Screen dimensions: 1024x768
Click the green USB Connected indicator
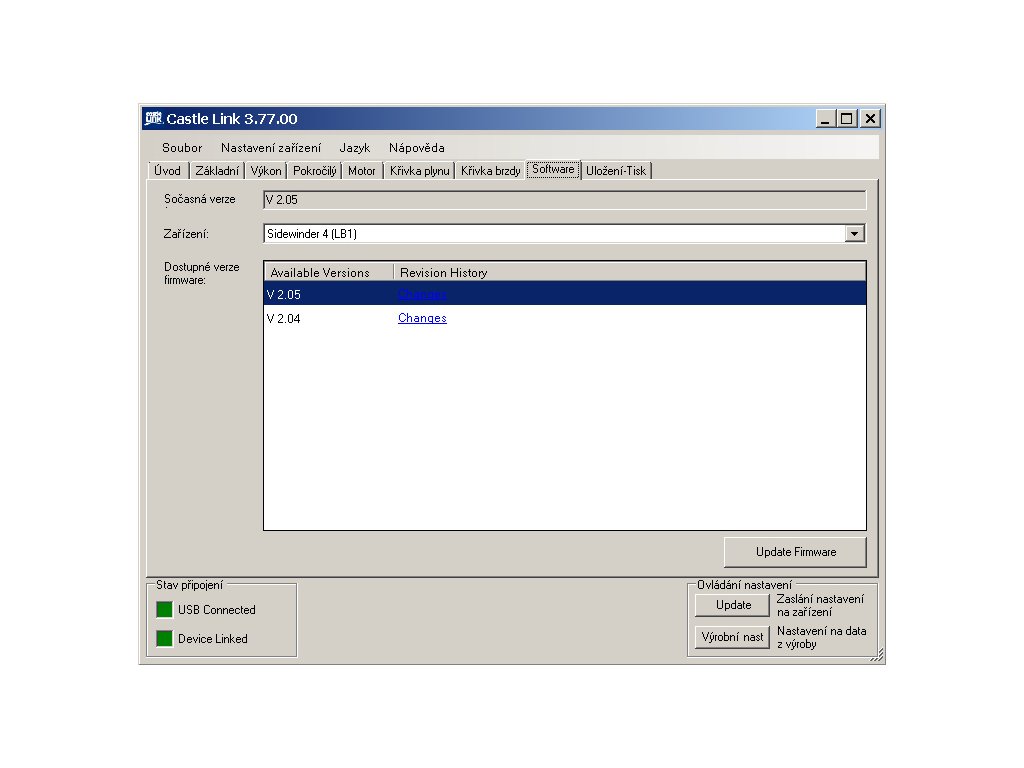click(x=164, y=609)
